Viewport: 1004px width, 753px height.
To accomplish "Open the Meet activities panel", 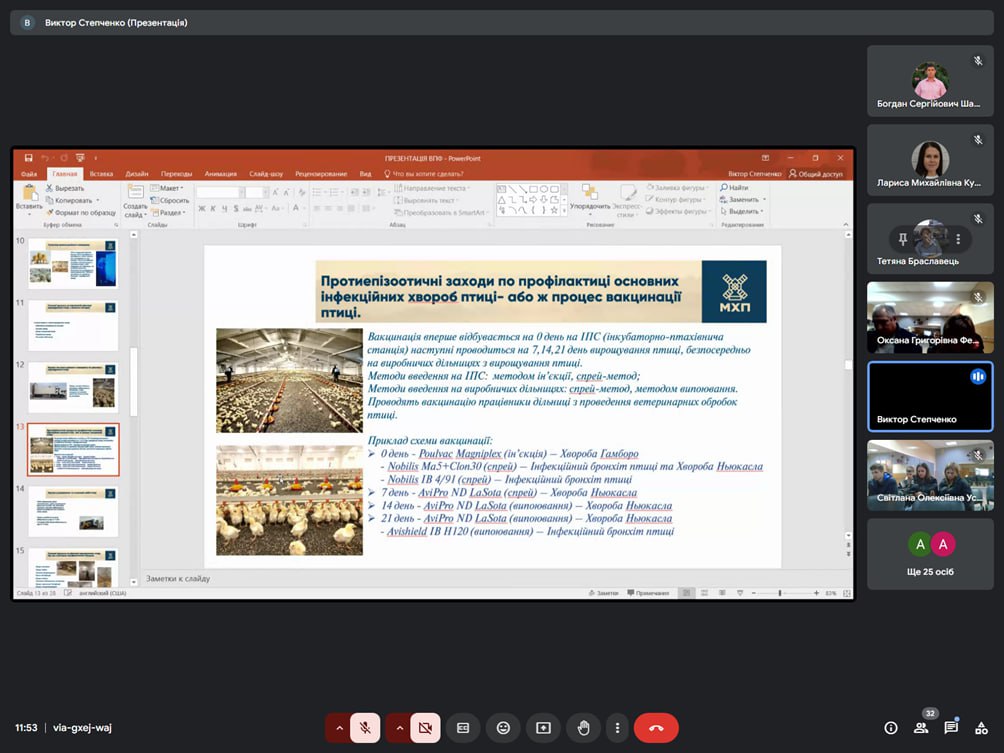I will click(981, 728).
